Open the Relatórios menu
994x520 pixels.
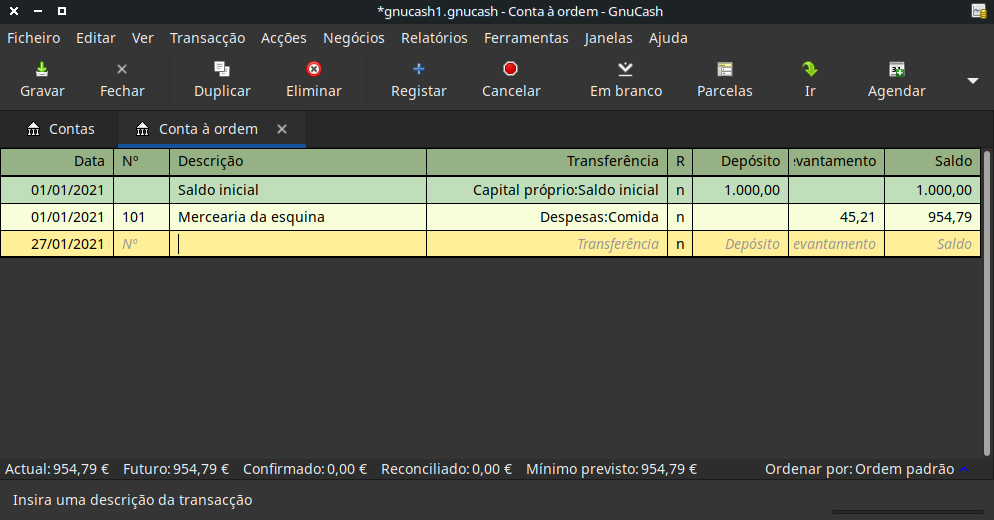[434, 38]
